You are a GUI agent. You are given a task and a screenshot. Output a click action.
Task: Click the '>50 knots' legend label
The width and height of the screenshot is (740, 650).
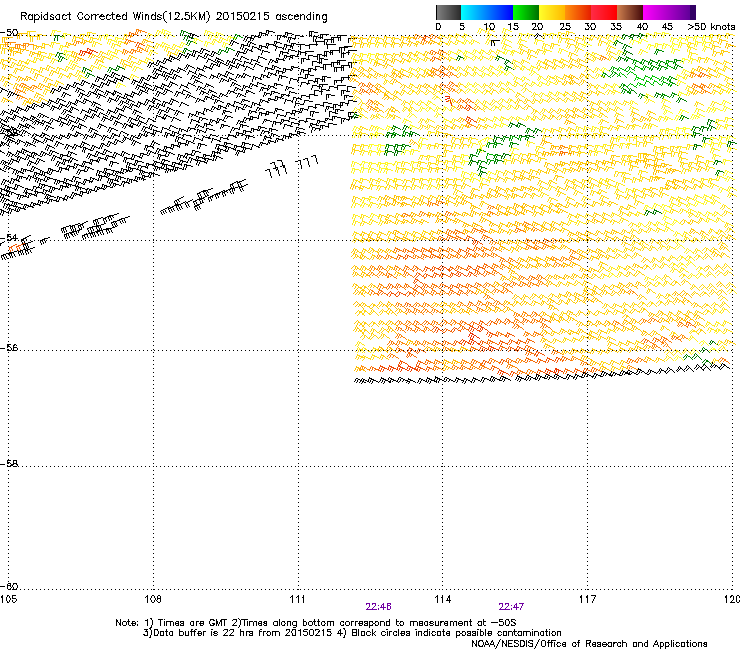tap(711, 27)
